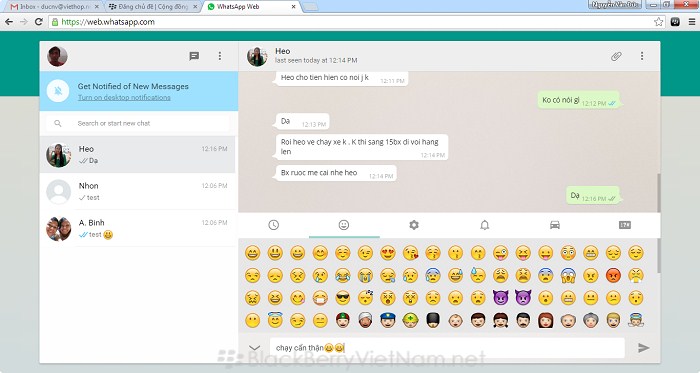
Task: Click the Chrome bookmark star icon
Action: 658,22
